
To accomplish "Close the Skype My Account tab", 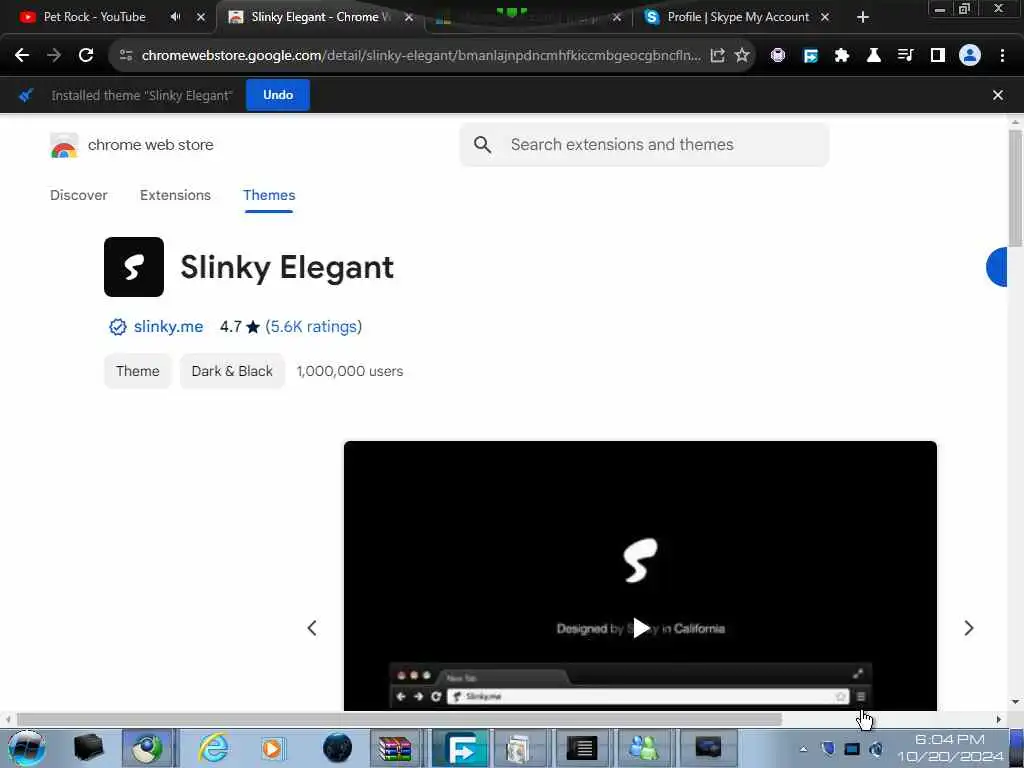I will coord(825,17).
